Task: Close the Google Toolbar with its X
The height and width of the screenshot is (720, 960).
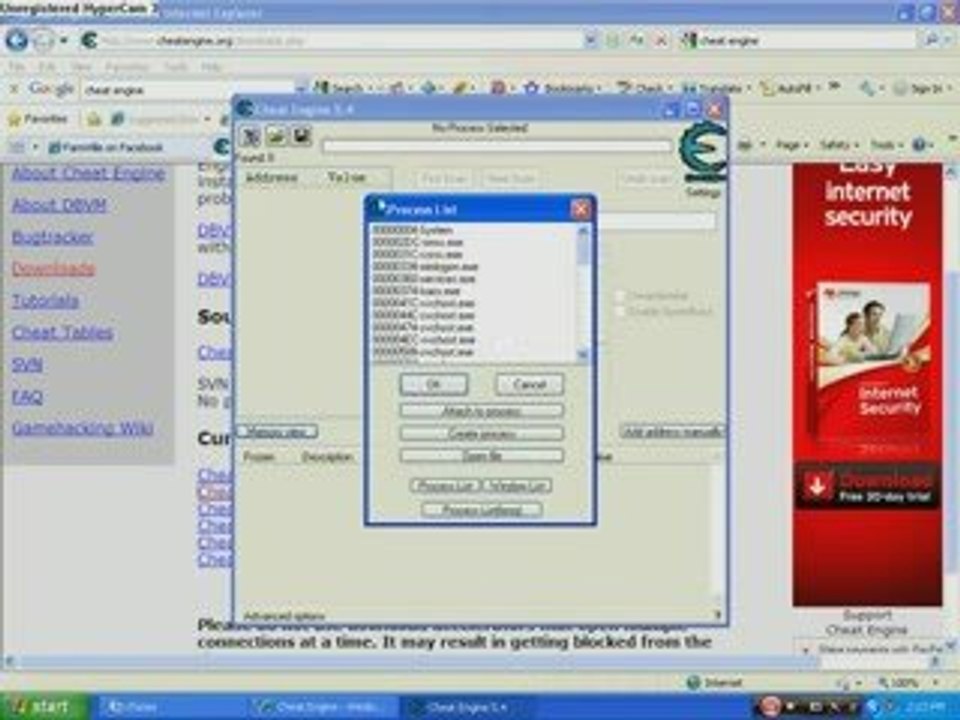Action: pos(13,89)
